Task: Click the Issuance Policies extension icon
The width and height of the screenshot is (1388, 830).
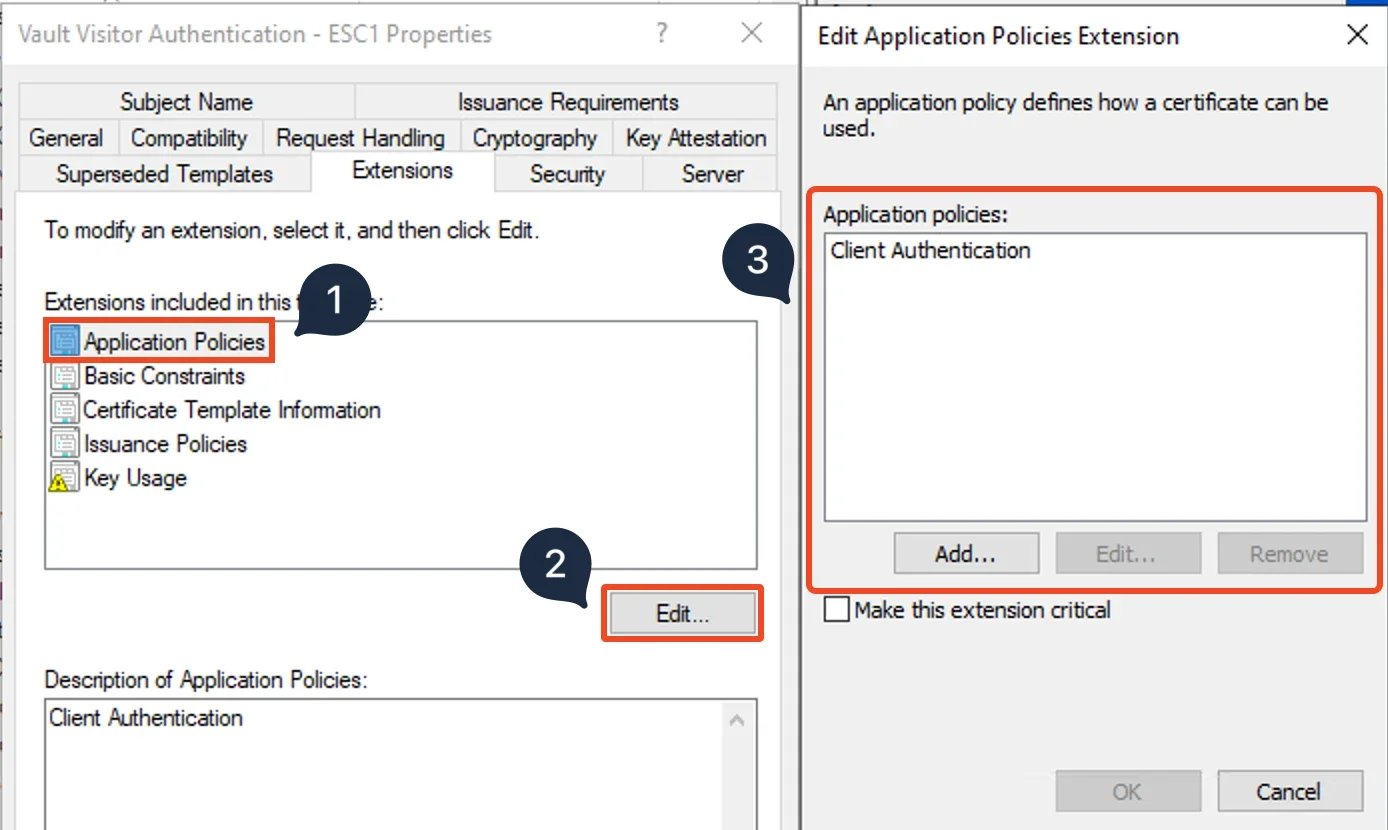Action: tap(65, 444)
